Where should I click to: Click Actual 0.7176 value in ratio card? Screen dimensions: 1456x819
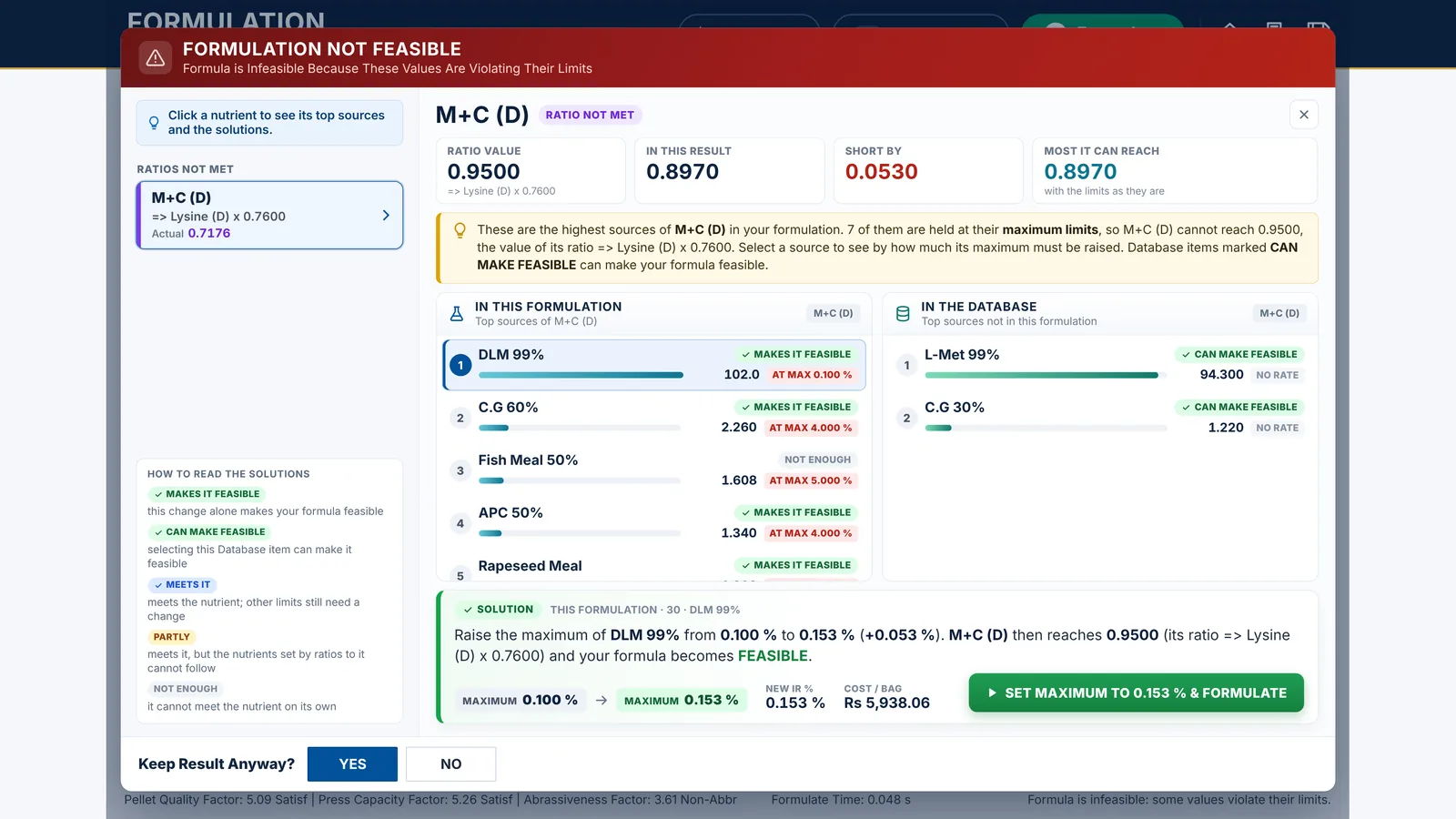point(208,233)
